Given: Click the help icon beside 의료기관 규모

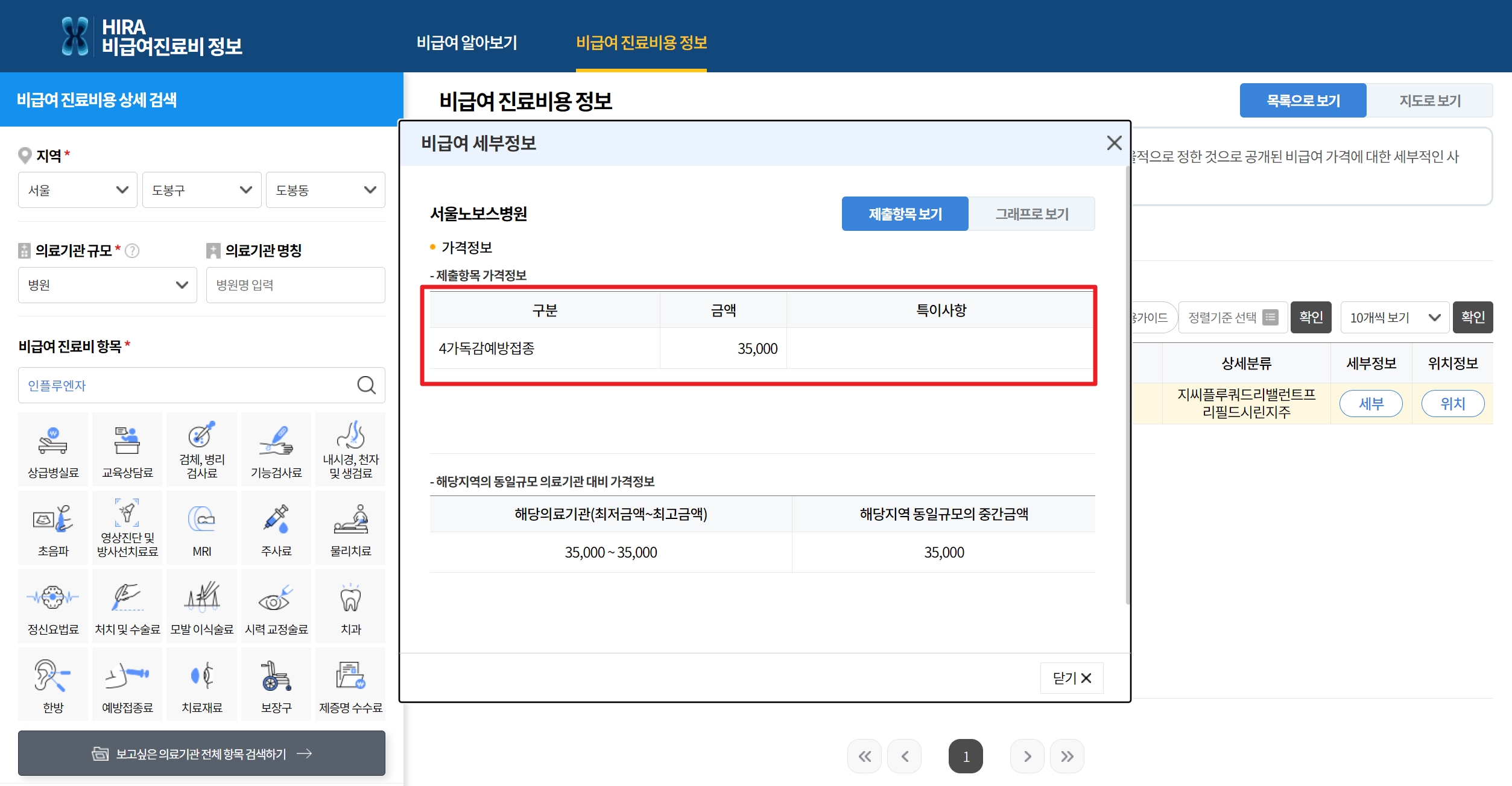Looking at the screenshot, I should 132,251.
